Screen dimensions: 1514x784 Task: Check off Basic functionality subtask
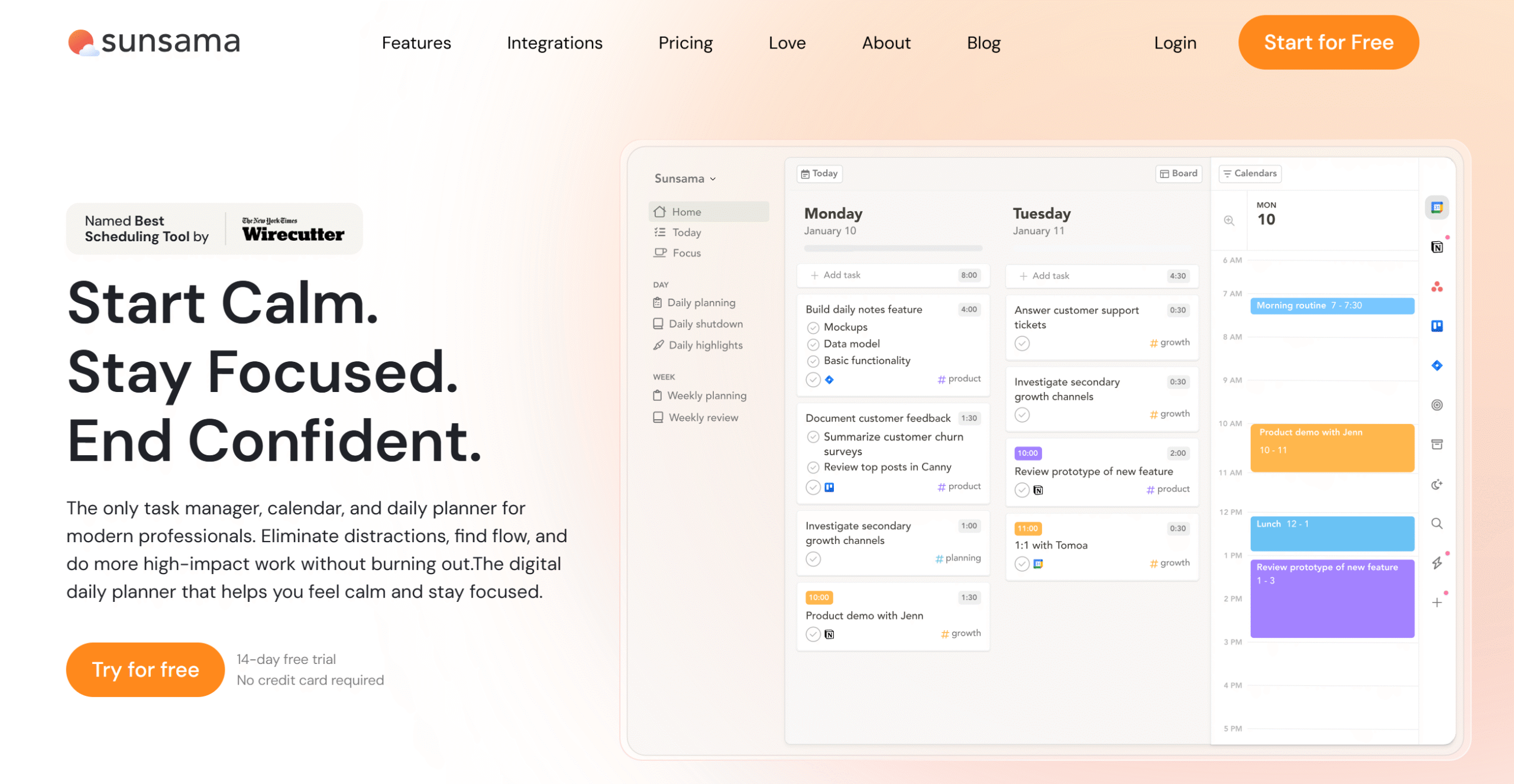[x=813, y=361]
